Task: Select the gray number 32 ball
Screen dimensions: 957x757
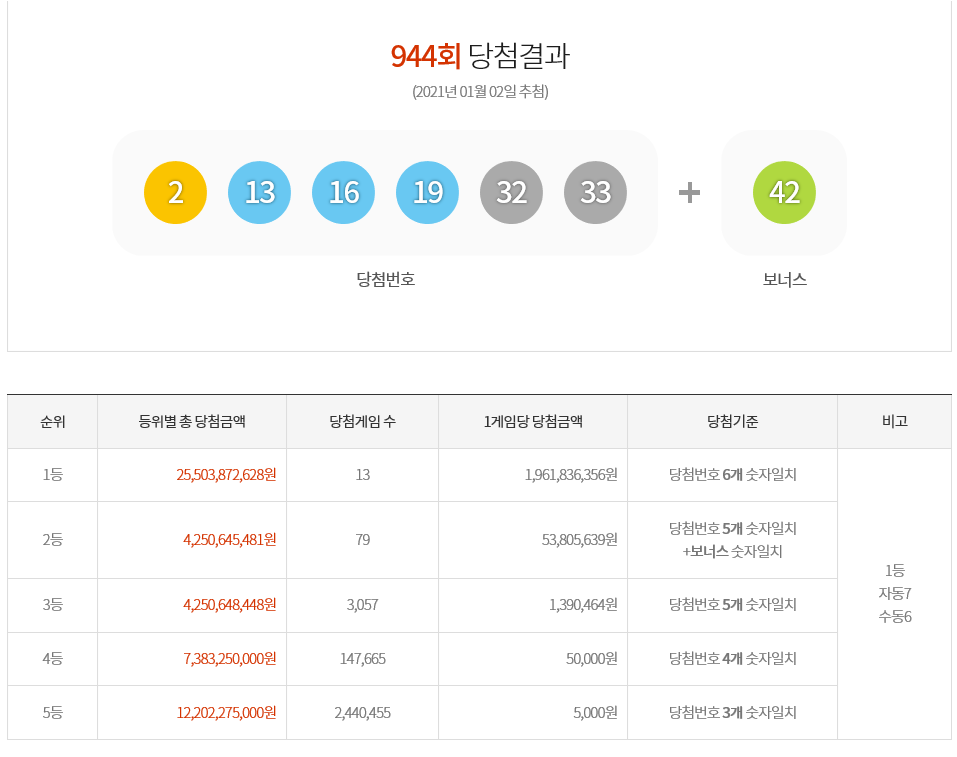Action: tap(512, 192)
